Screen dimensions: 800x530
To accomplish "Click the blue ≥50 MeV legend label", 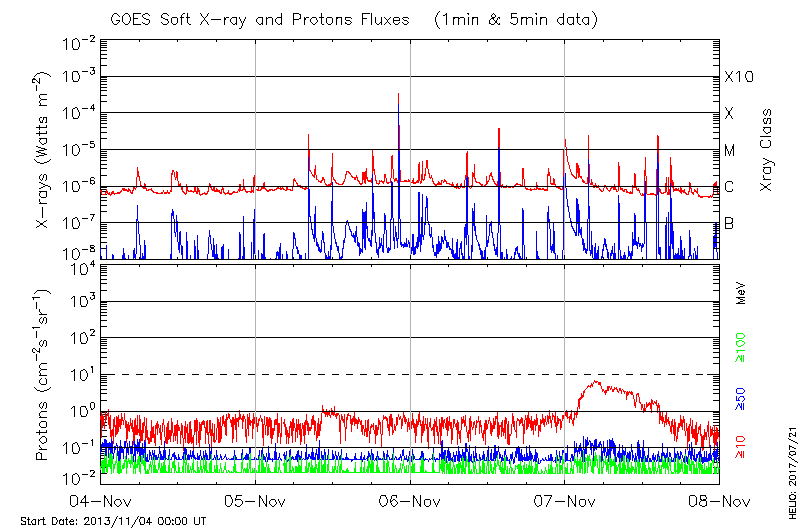I will [x=741, y=397].
